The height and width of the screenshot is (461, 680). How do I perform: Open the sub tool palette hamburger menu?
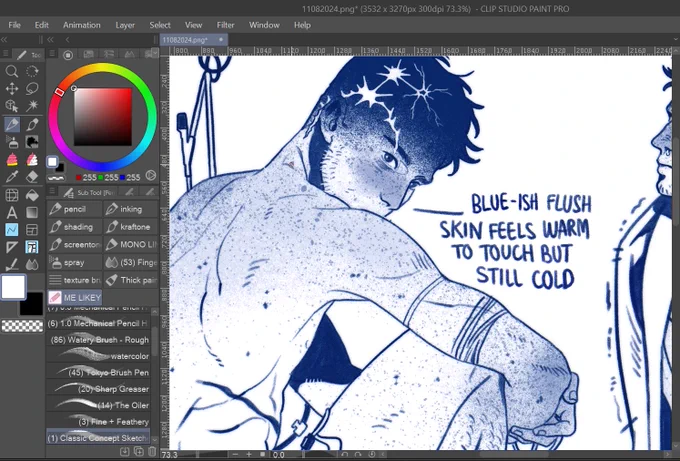(x=52, y=191)
